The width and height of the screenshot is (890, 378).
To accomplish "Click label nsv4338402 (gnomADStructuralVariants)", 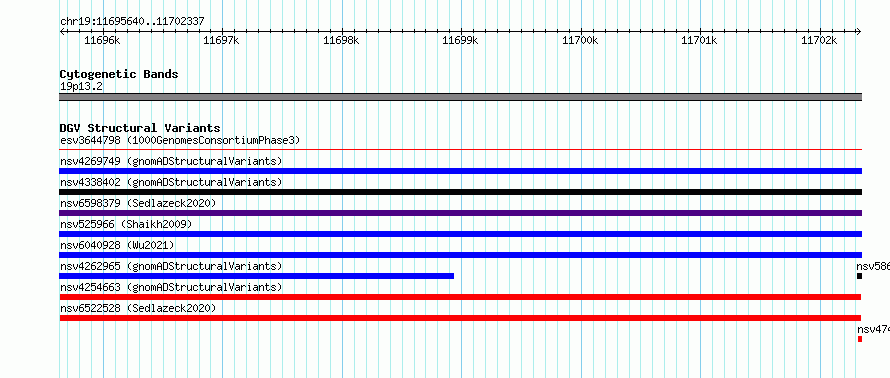I will pyautogui.click(x=171, y=182).
